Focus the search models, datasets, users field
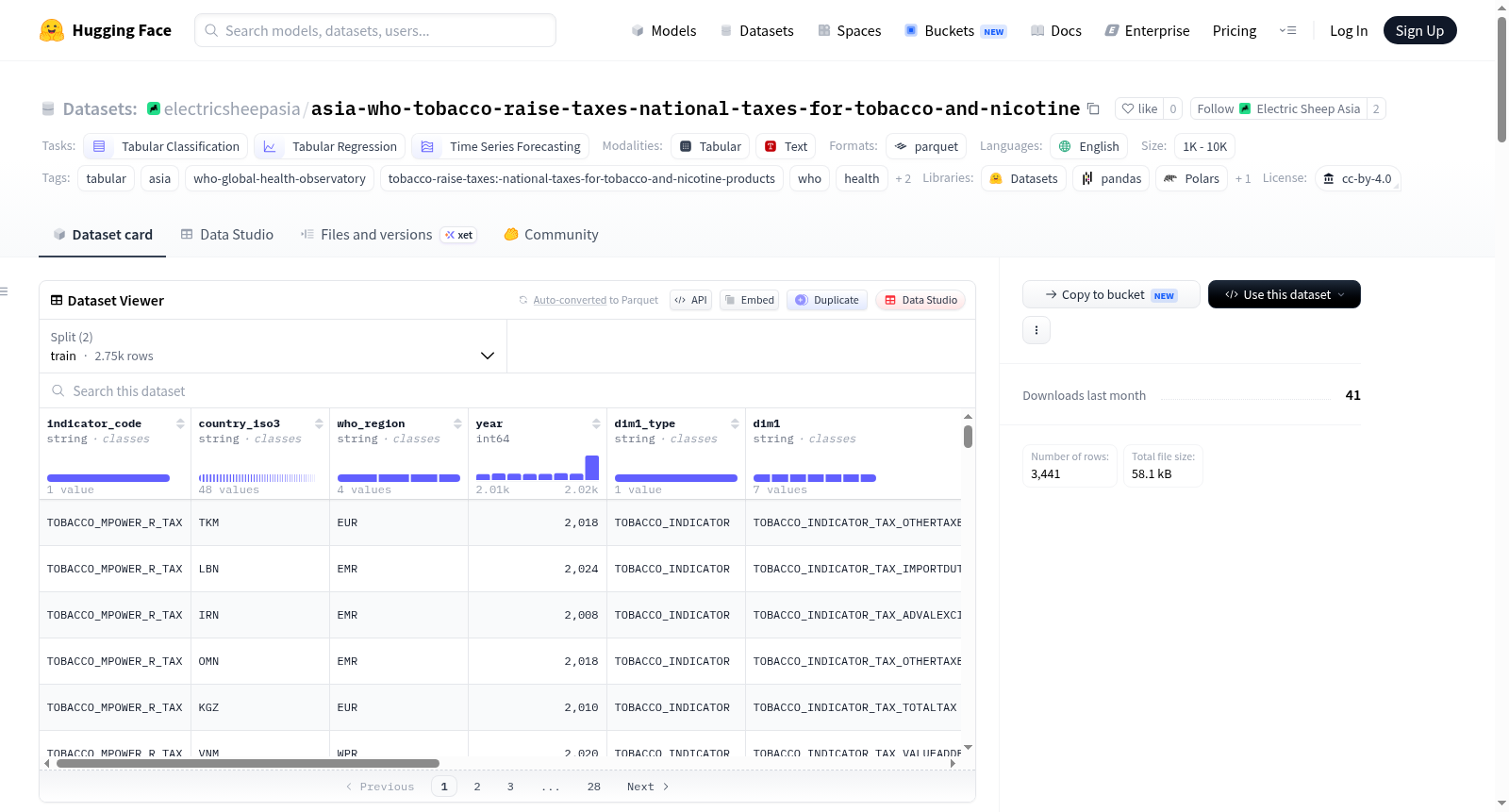1509x812 pixels. [x=375, y=30]
